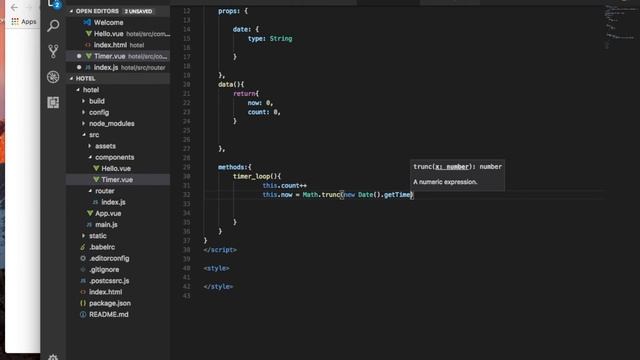Open the Debug view icon
The image size is (640, 360).
tap(53, 77)
